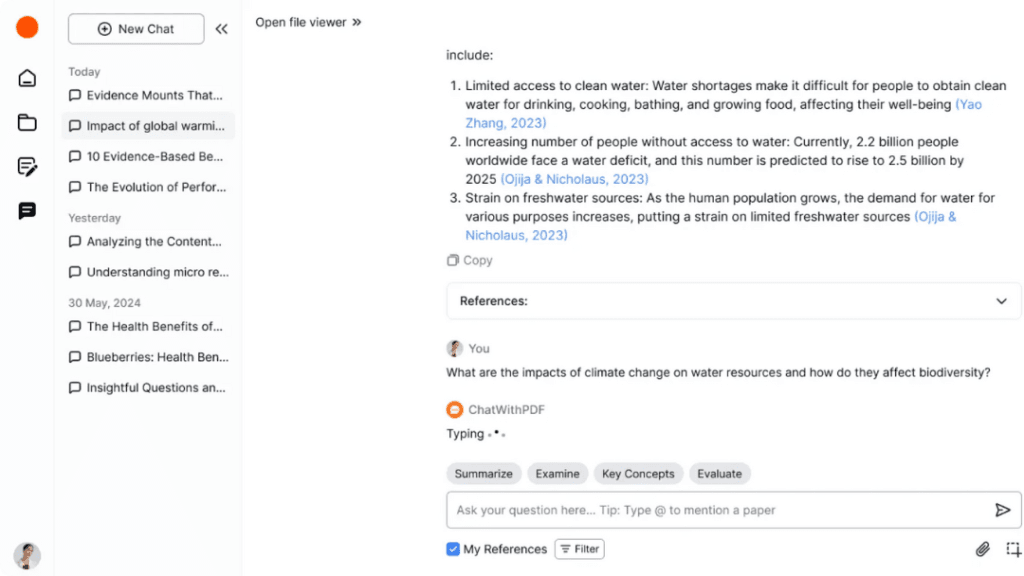Open the Filter button

click(579, 549)
